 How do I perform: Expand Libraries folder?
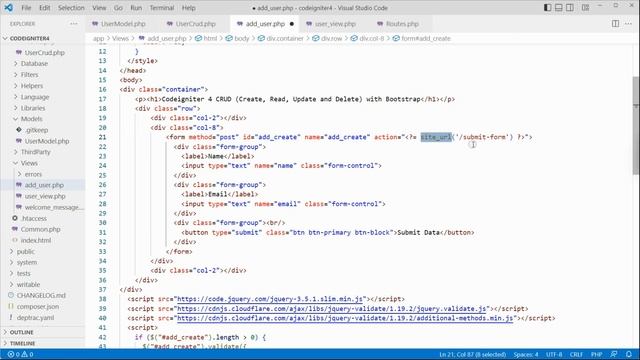[x=33, y=108]
